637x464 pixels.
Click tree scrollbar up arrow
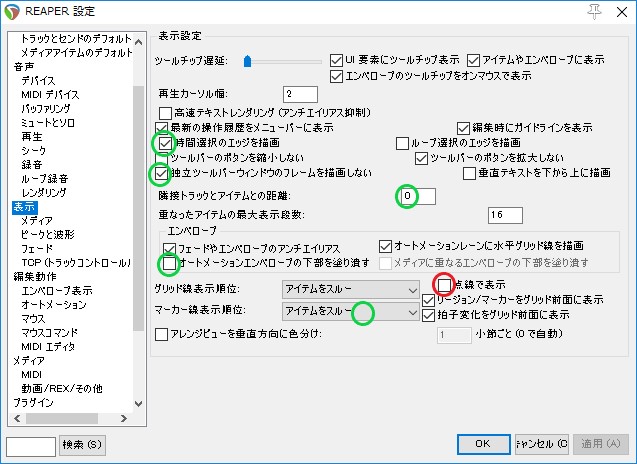coord(139,42)
